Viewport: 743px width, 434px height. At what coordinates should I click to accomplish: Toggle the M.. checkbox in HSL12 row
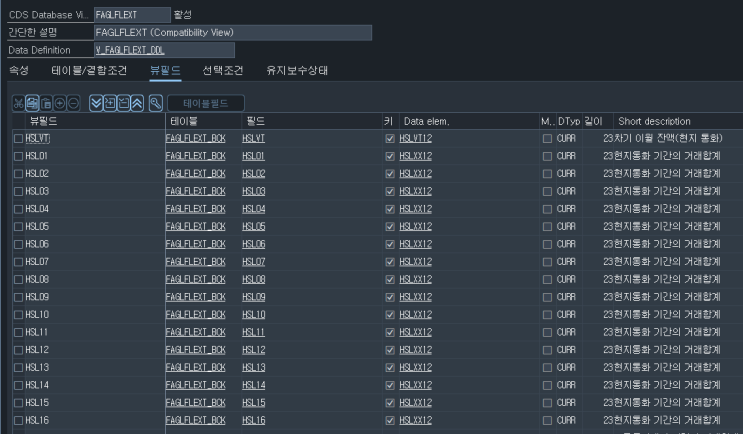point(547,350)
